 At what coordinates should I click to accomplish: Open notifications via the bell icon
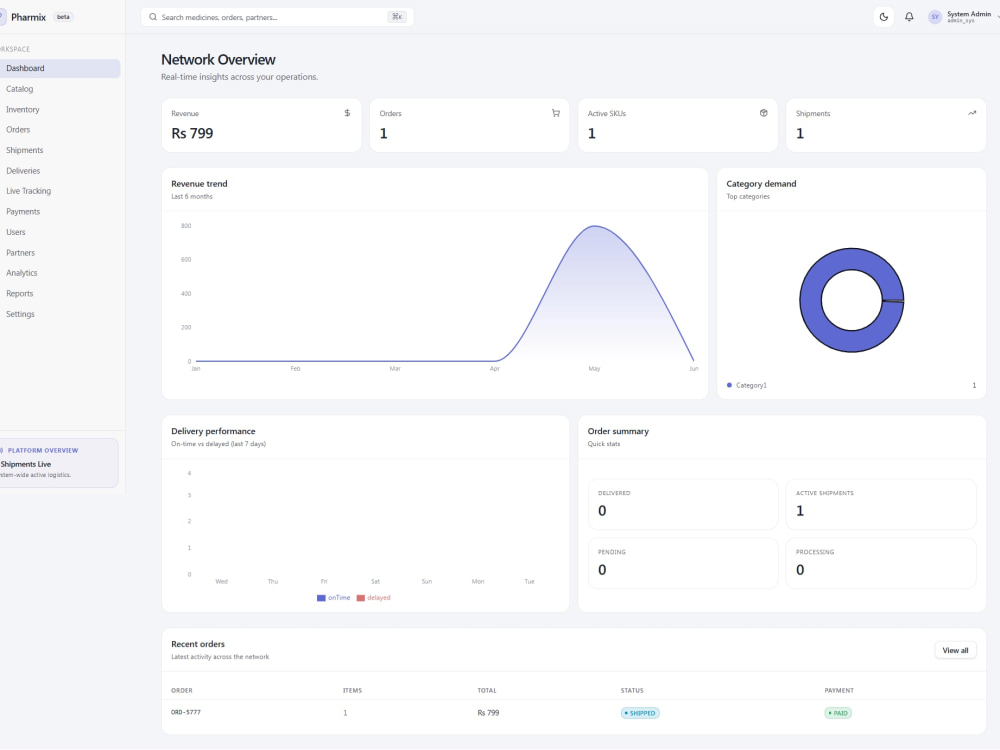909,17
